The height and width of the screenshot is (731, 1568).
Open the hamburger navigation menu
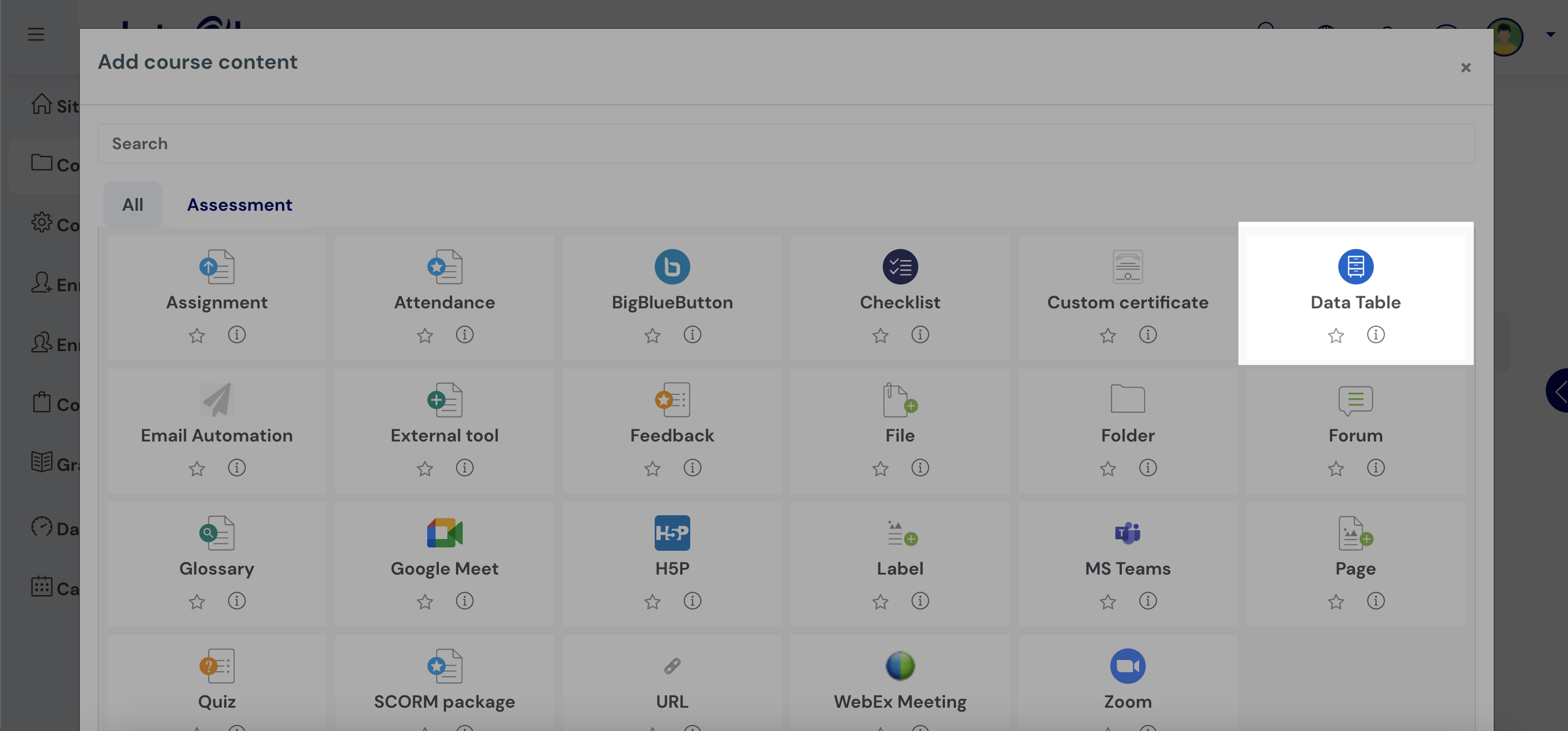tap(36, 34)
